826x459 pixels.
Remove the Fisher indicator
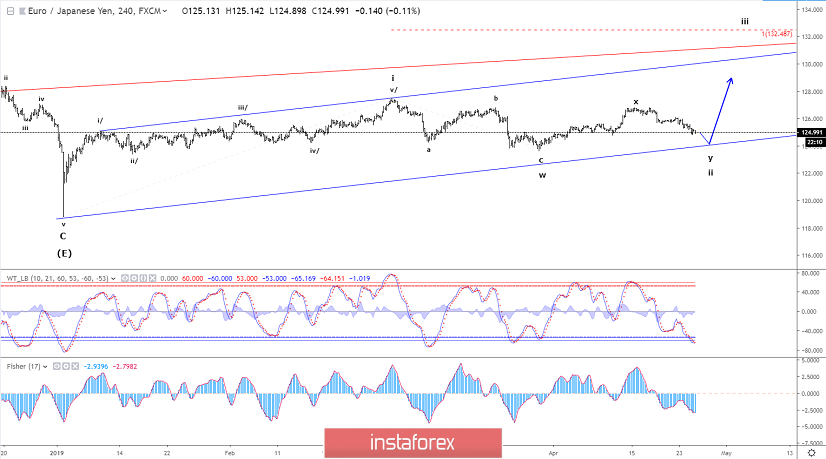(x=75, y=366)
